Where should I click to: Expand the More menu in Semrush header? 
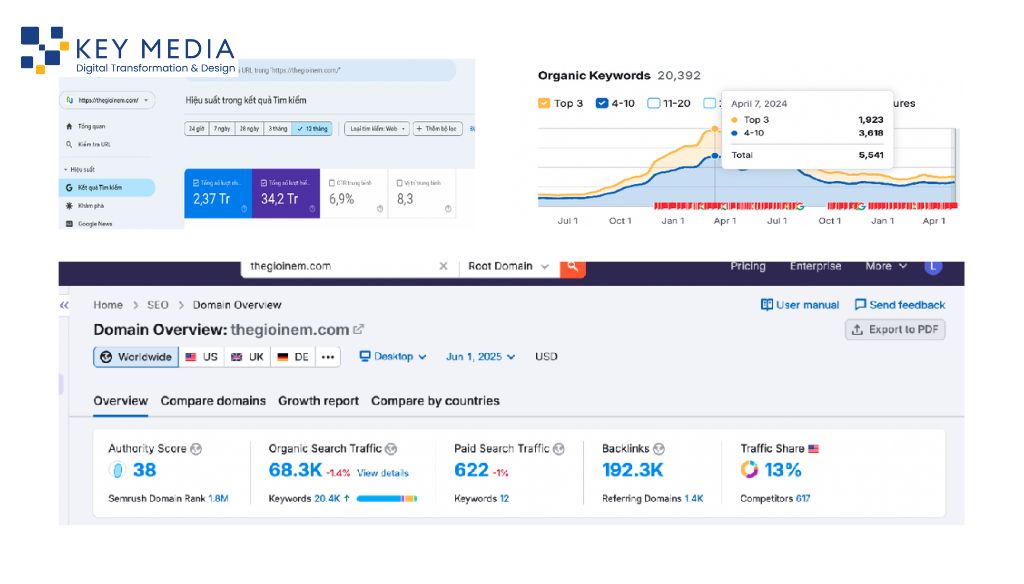(886, 266)
